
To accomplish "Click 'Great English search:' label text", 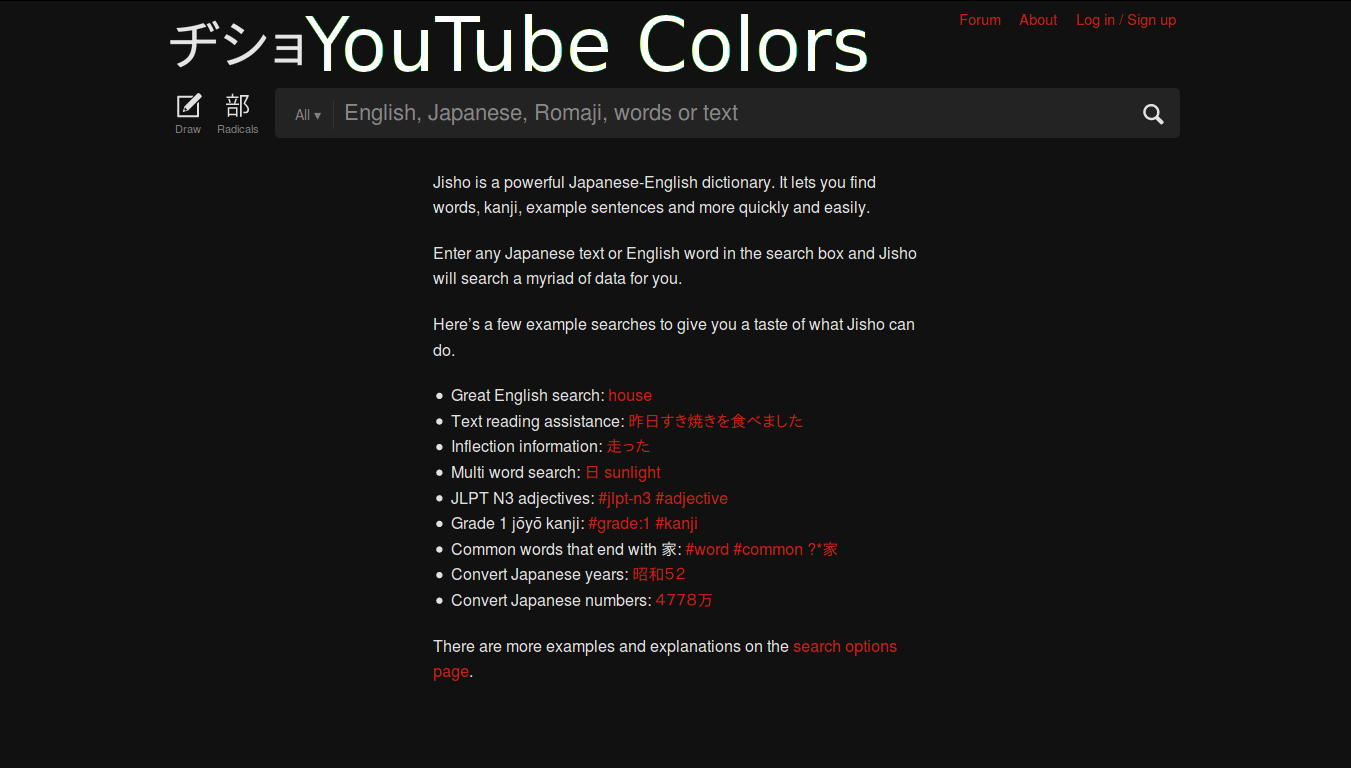I will pos(528,396).
